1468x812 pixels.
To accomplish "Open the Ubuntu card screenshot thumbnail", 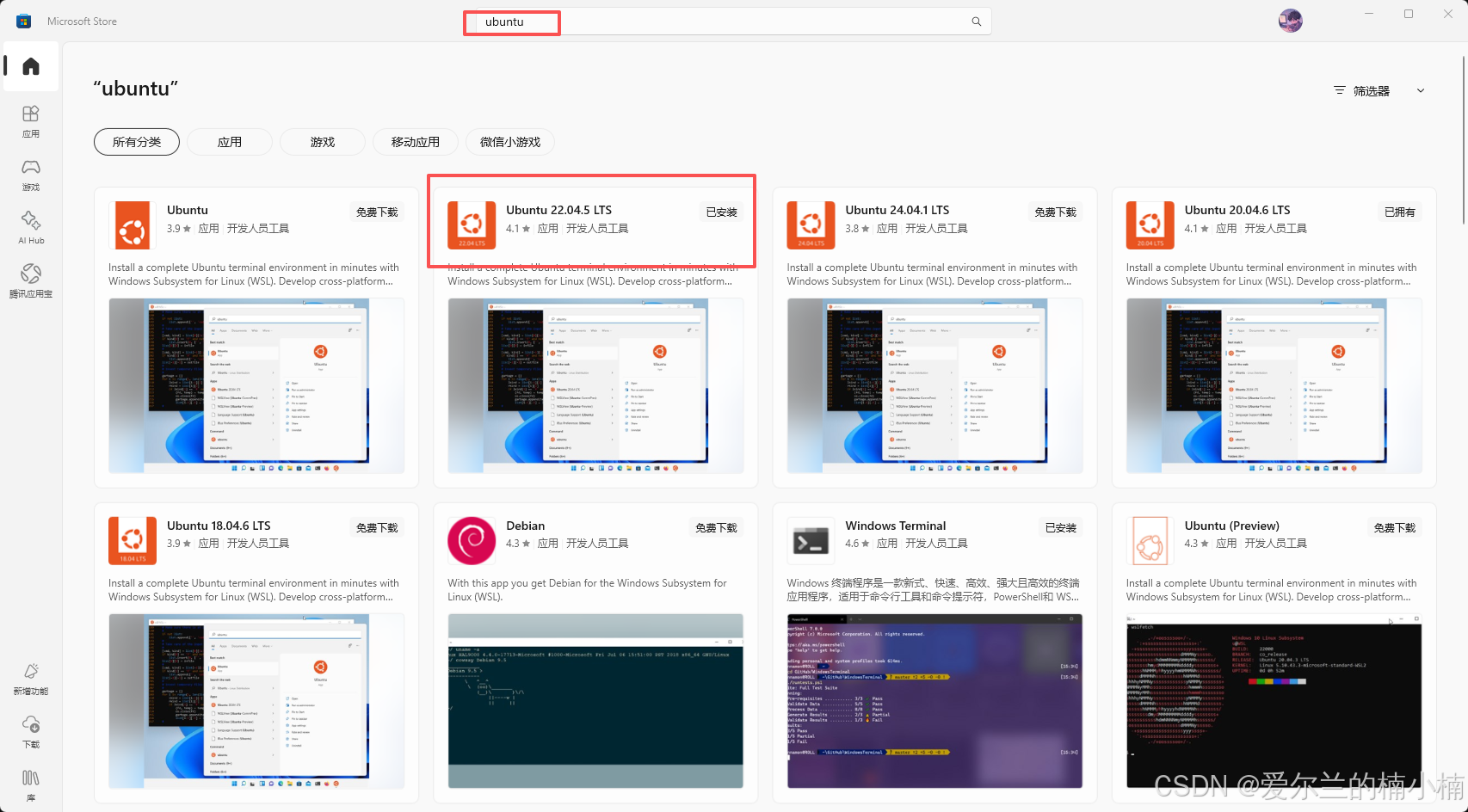I will point(256,386).
